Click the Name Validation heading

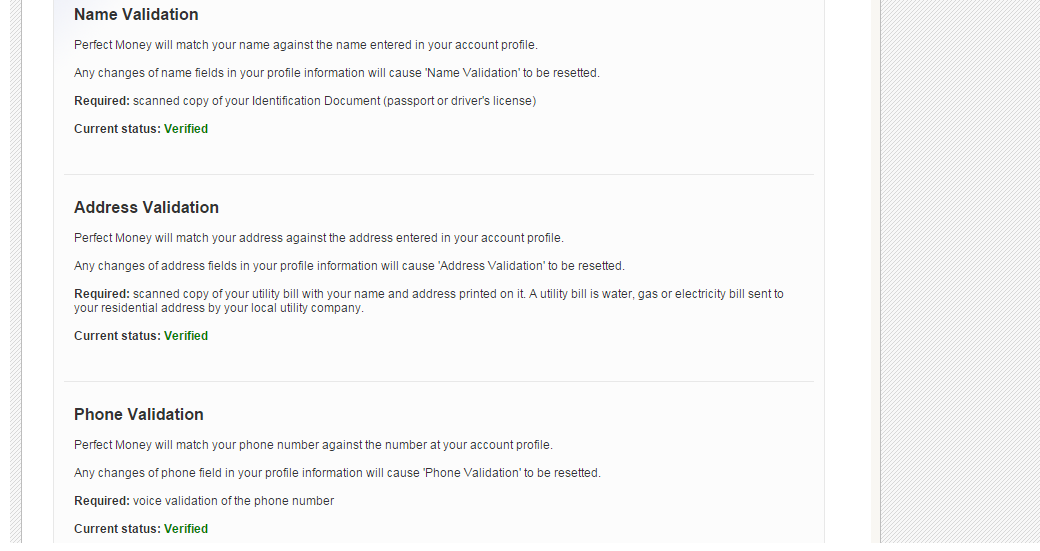(x=136, y=15)
